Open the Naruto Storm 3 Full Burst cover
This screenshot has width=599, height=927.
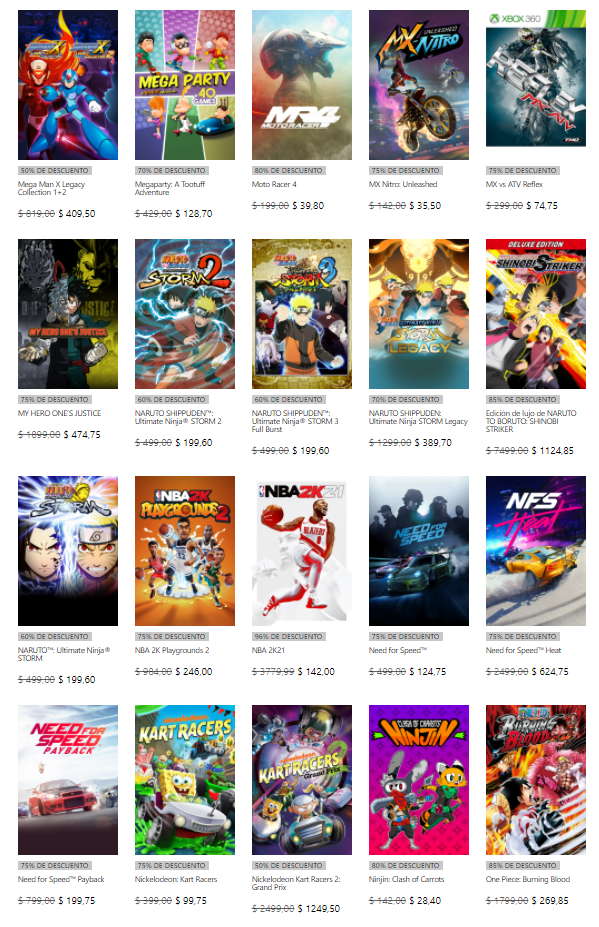302,314
